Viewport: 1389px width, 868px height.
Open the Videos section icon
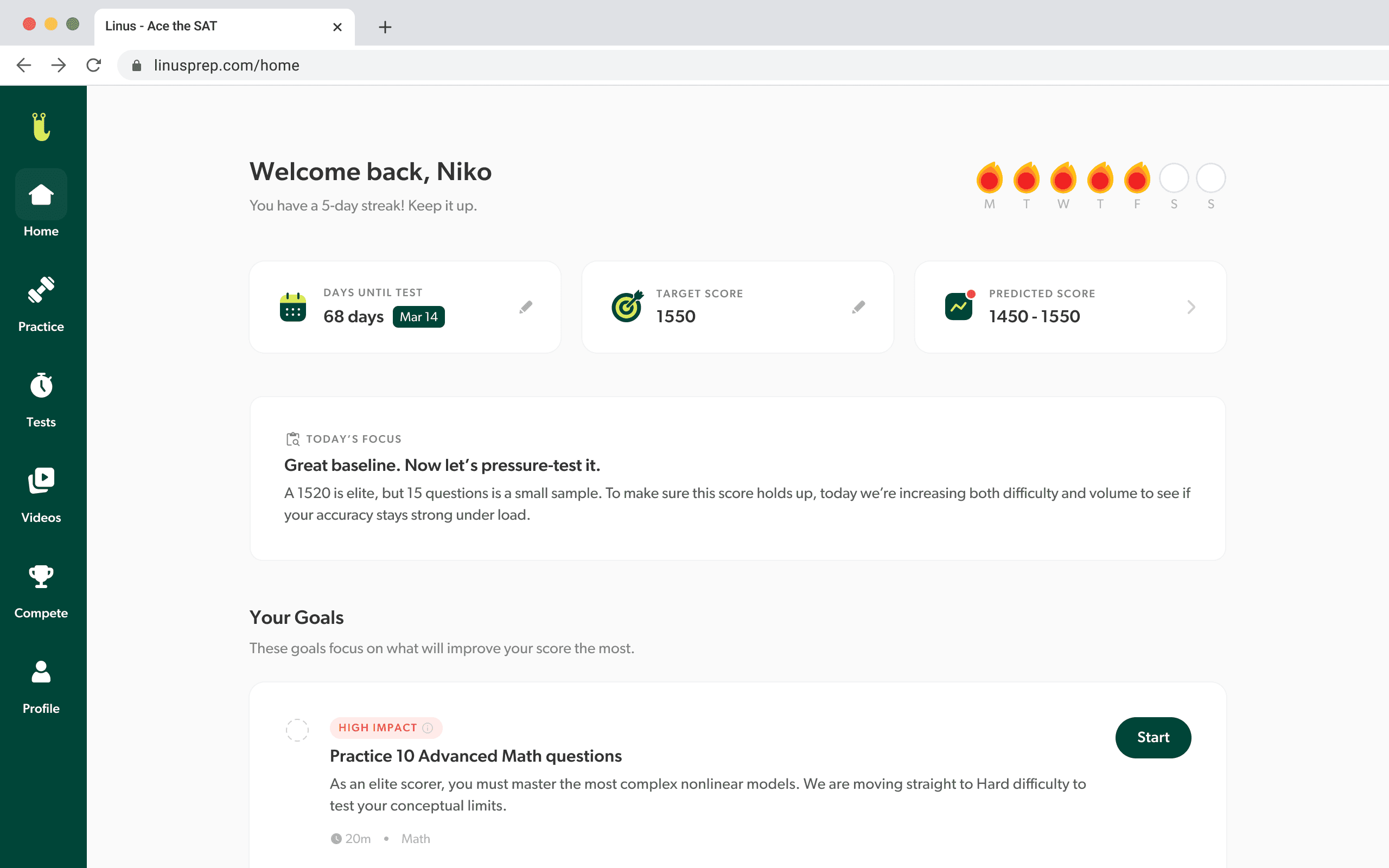click(41, 481)
